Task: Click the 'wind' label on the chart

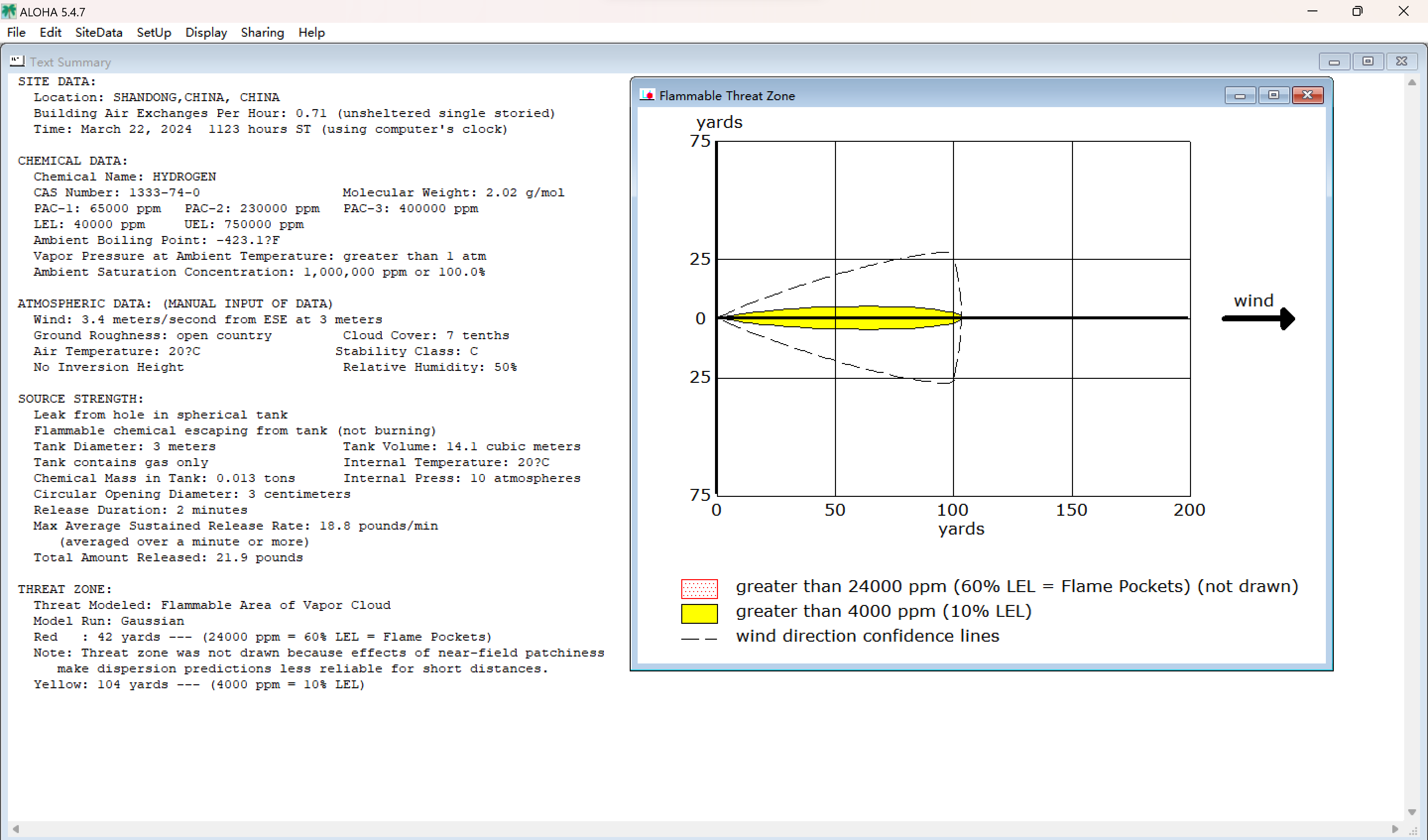Action: pos(1253,301)
